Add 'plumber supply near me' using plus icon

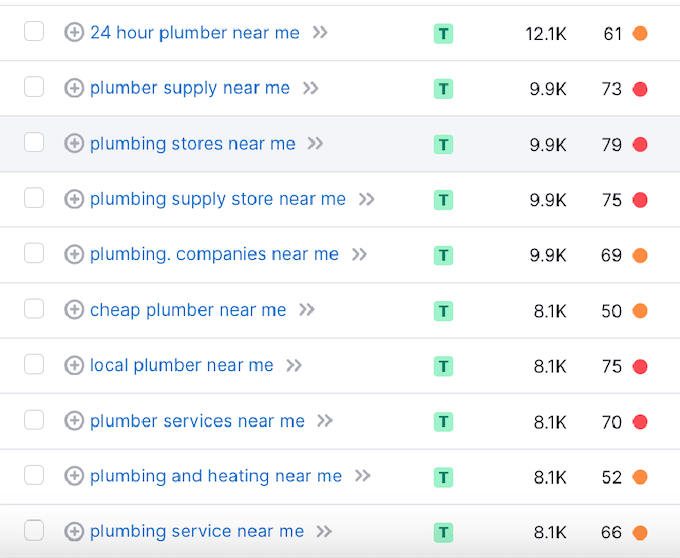[74, 88]
